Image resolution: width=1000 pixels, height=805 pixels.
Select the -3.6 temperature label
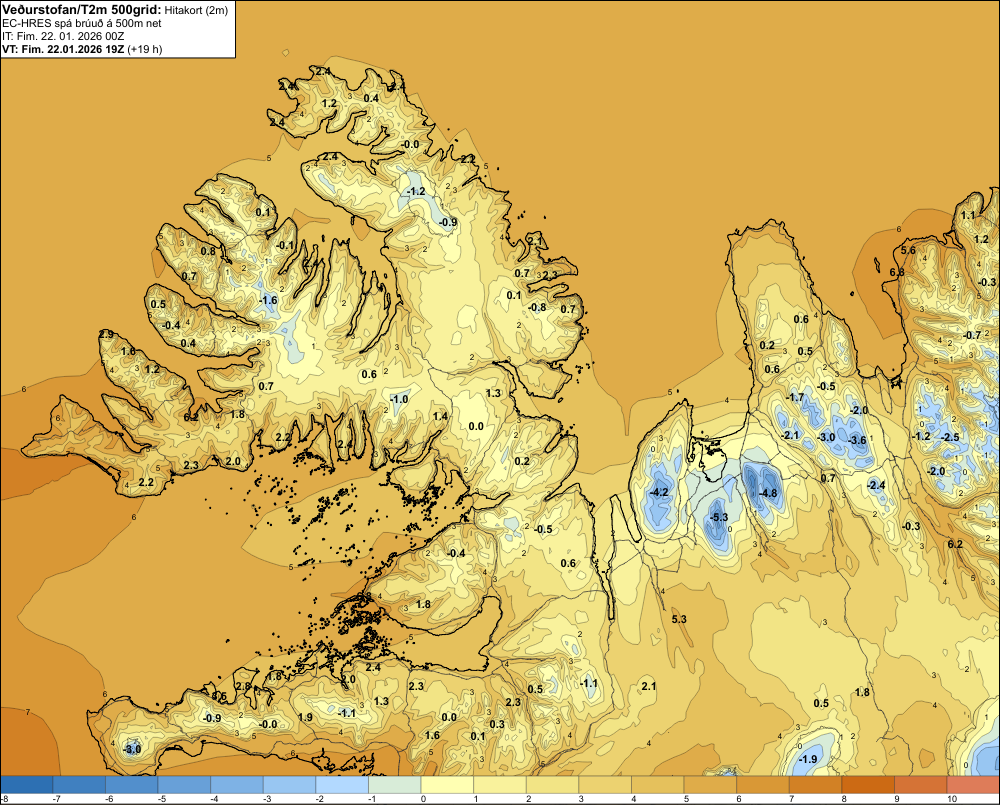click(858, 440)
